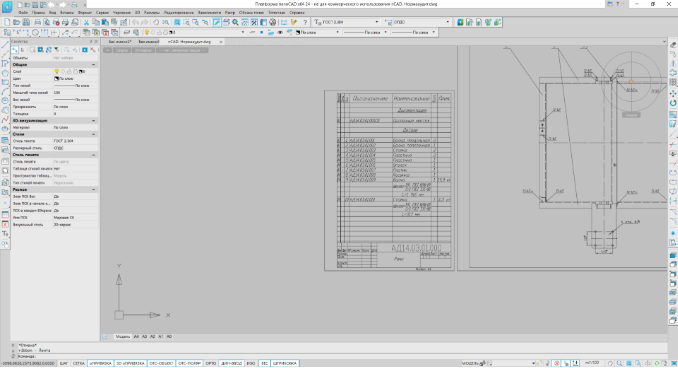Click the help question mark toolbar icon
Image resolution: width=678 pixels, height=368 pixels.
click(x=305, y=22)
